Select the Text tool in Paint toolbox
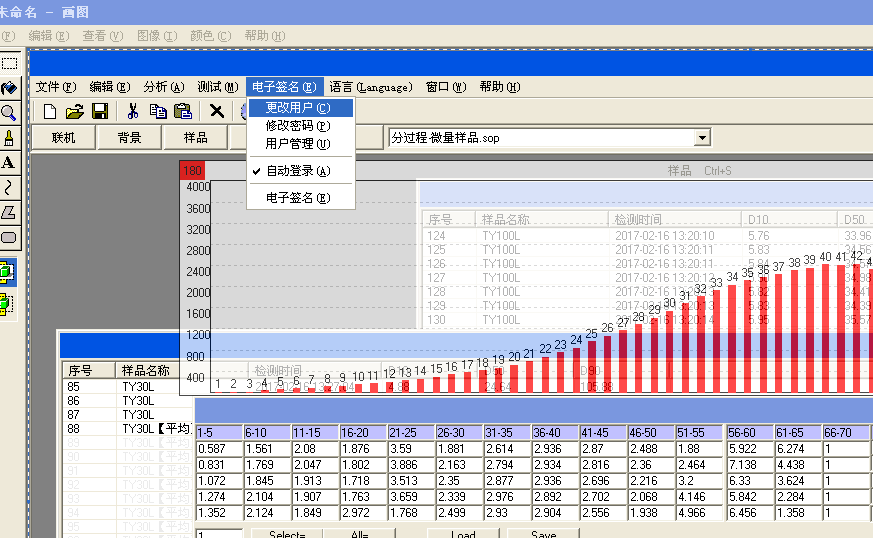 [x=9, y=162]
